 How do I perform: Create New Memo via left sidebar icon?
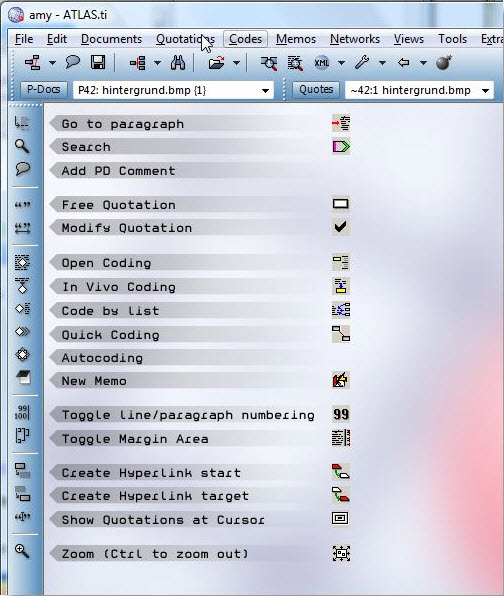click(x=23, y=377)
